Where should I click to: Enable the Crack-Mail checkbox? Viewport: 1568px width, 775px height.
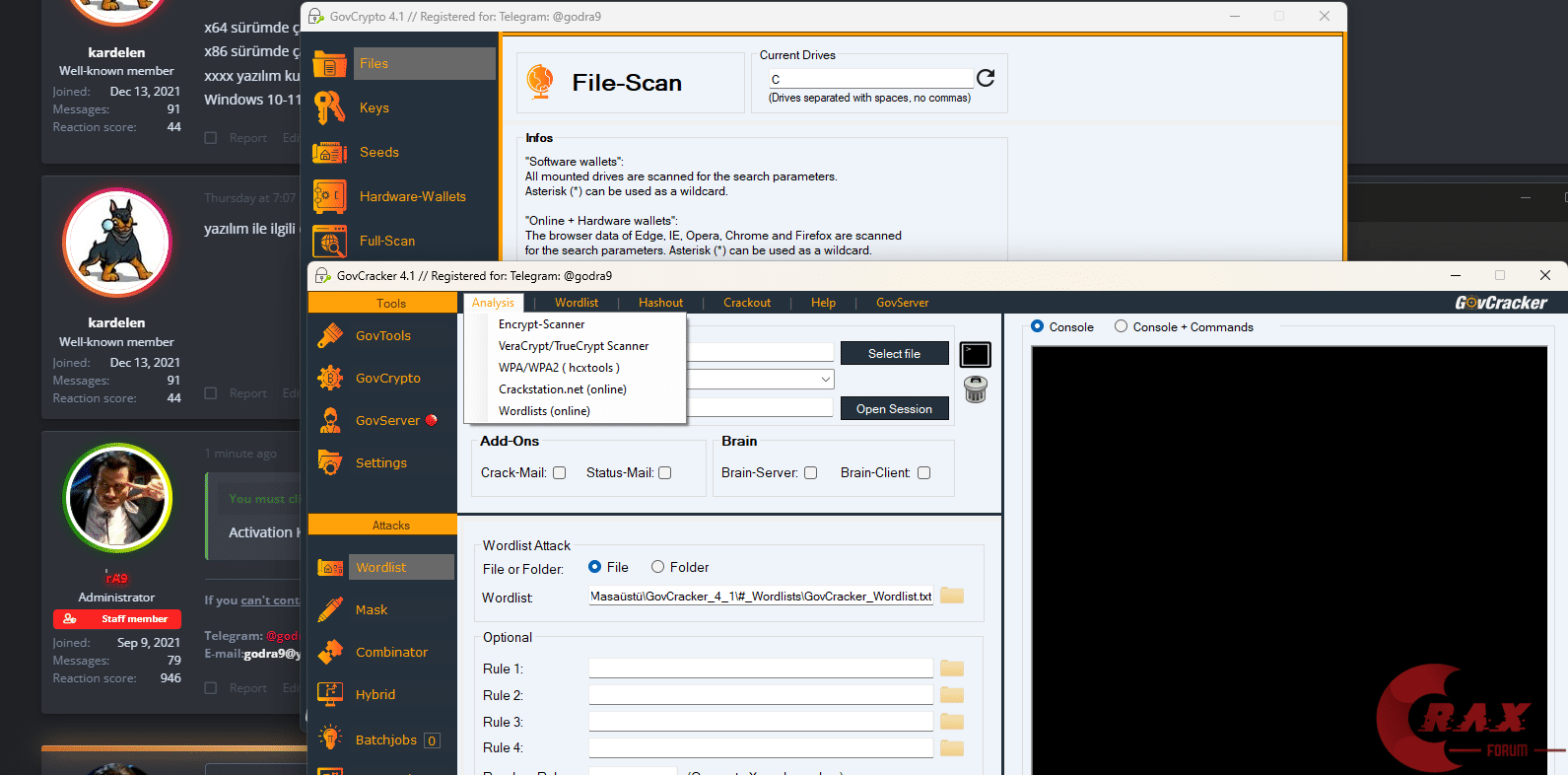coord(560,473)
